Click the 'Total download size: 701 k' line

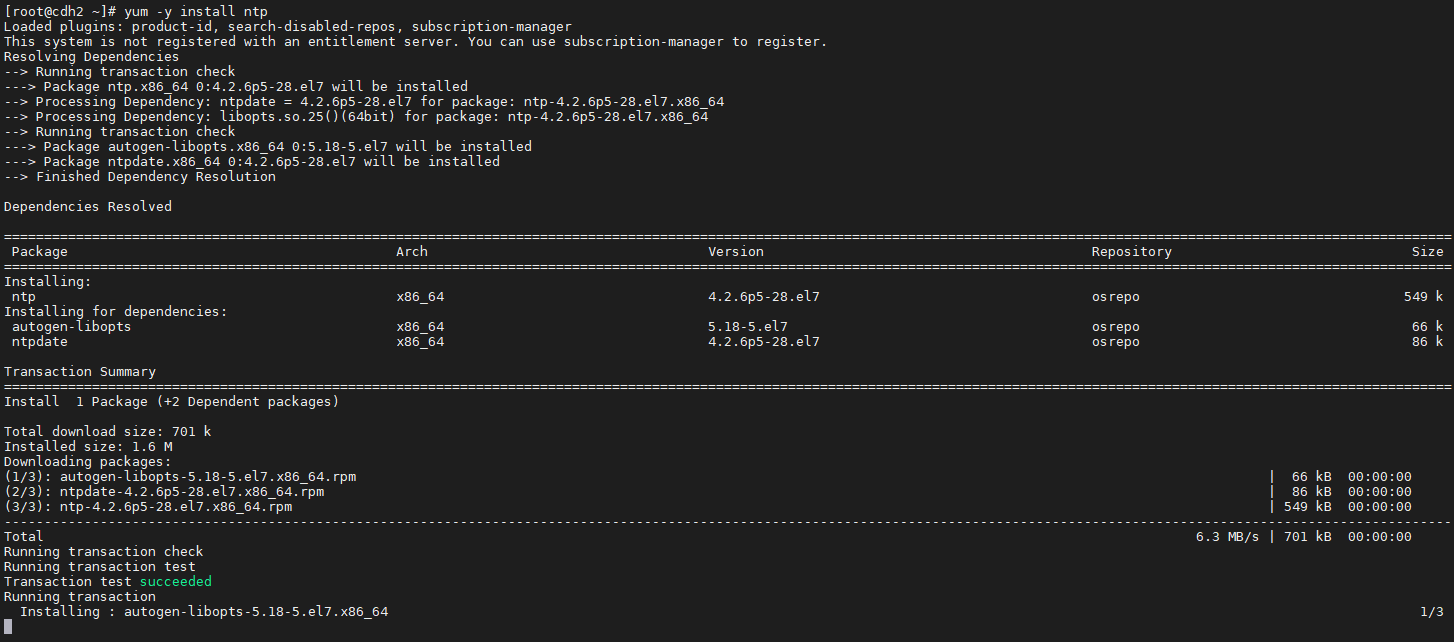108,432
